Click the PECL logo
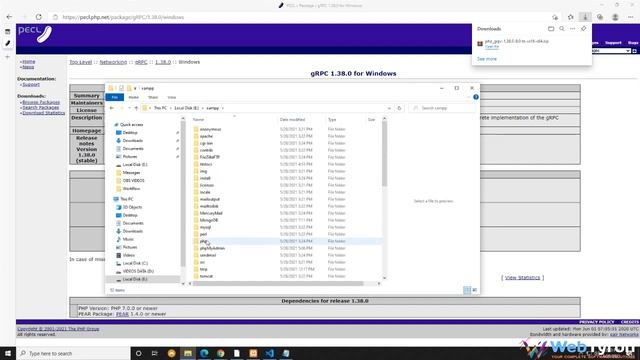This screenshot has width=640, height=360. click(x=35, y=34)
